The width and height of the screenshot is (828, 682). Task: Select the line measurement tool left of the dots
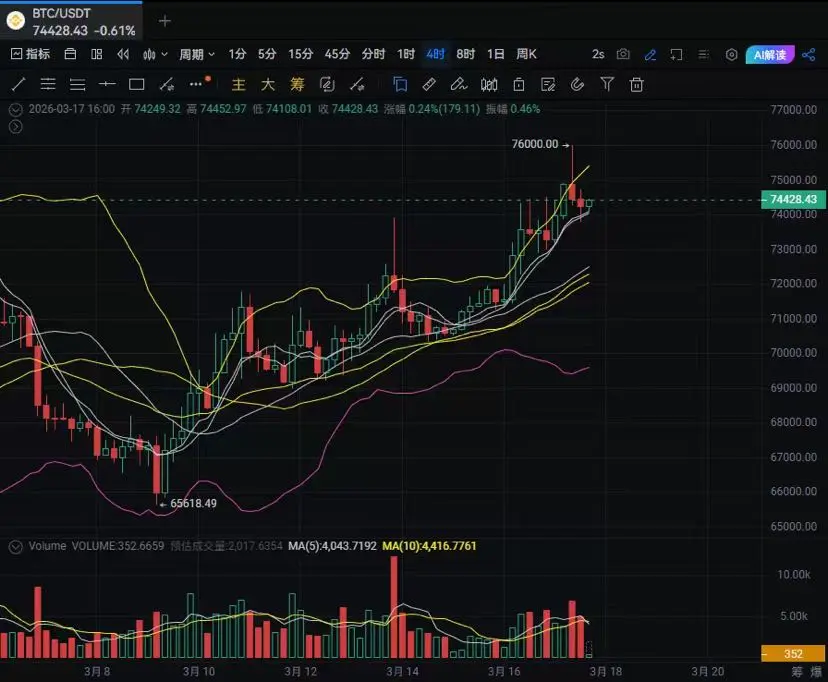[166, 84]
